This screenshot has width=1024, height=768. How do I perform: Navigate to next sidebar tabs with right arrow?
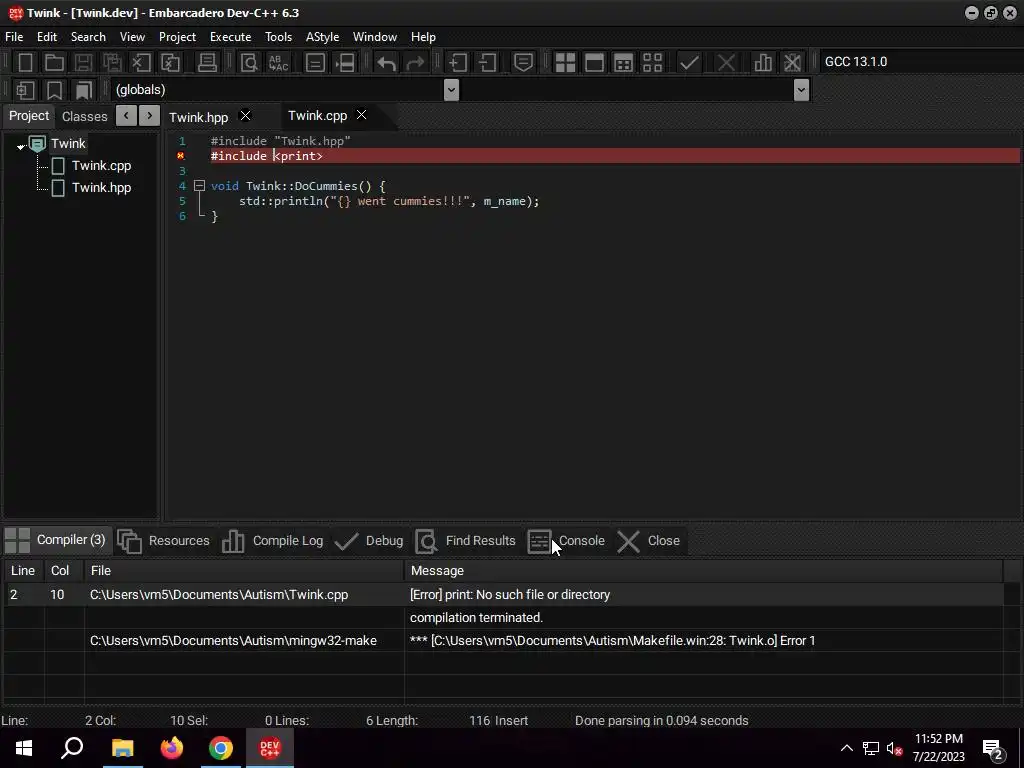tap(150, 116)
